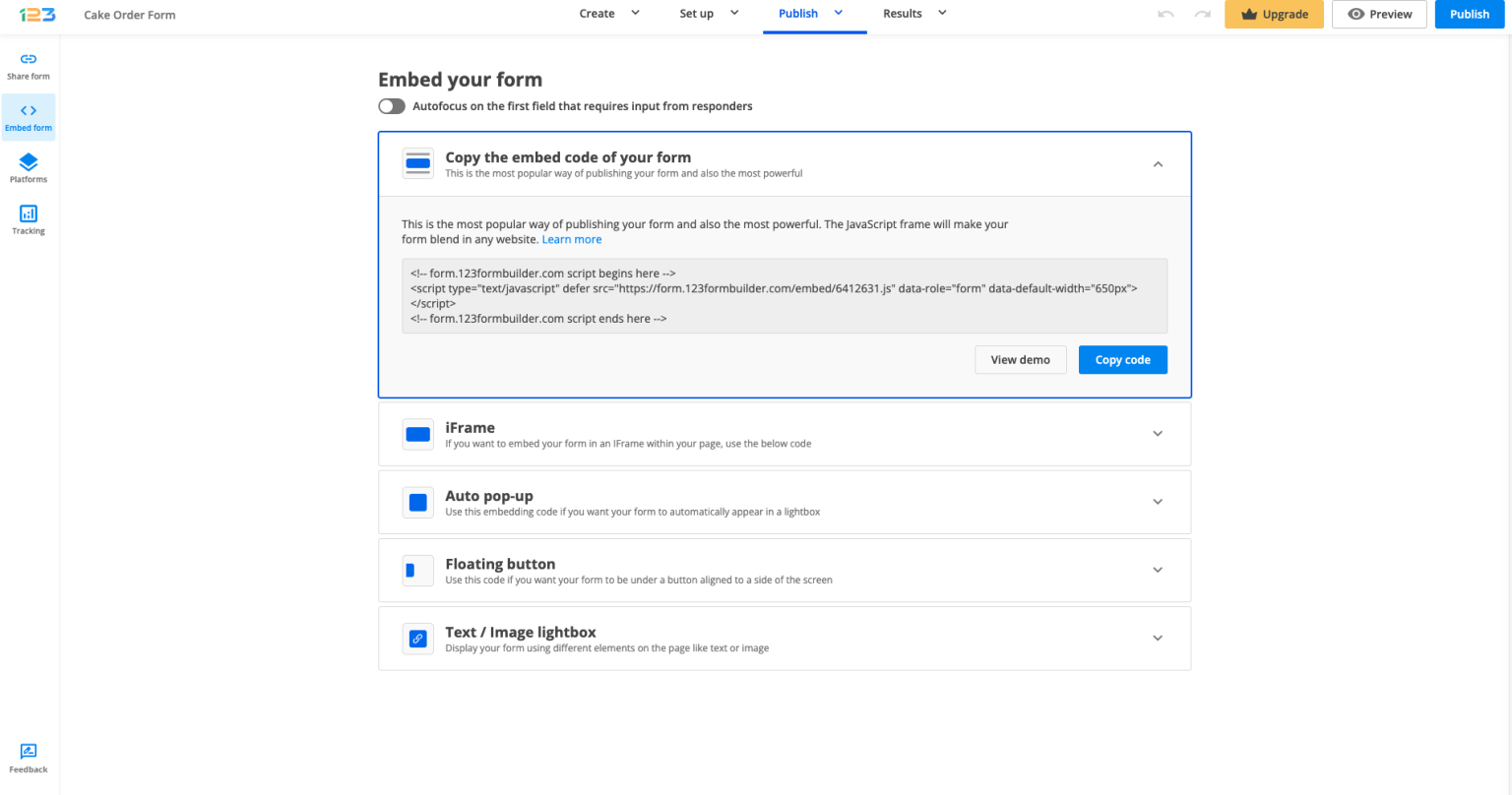1512x795 pixels.
Task: Click the Cake Order Form title
Action: coord(130,15)
